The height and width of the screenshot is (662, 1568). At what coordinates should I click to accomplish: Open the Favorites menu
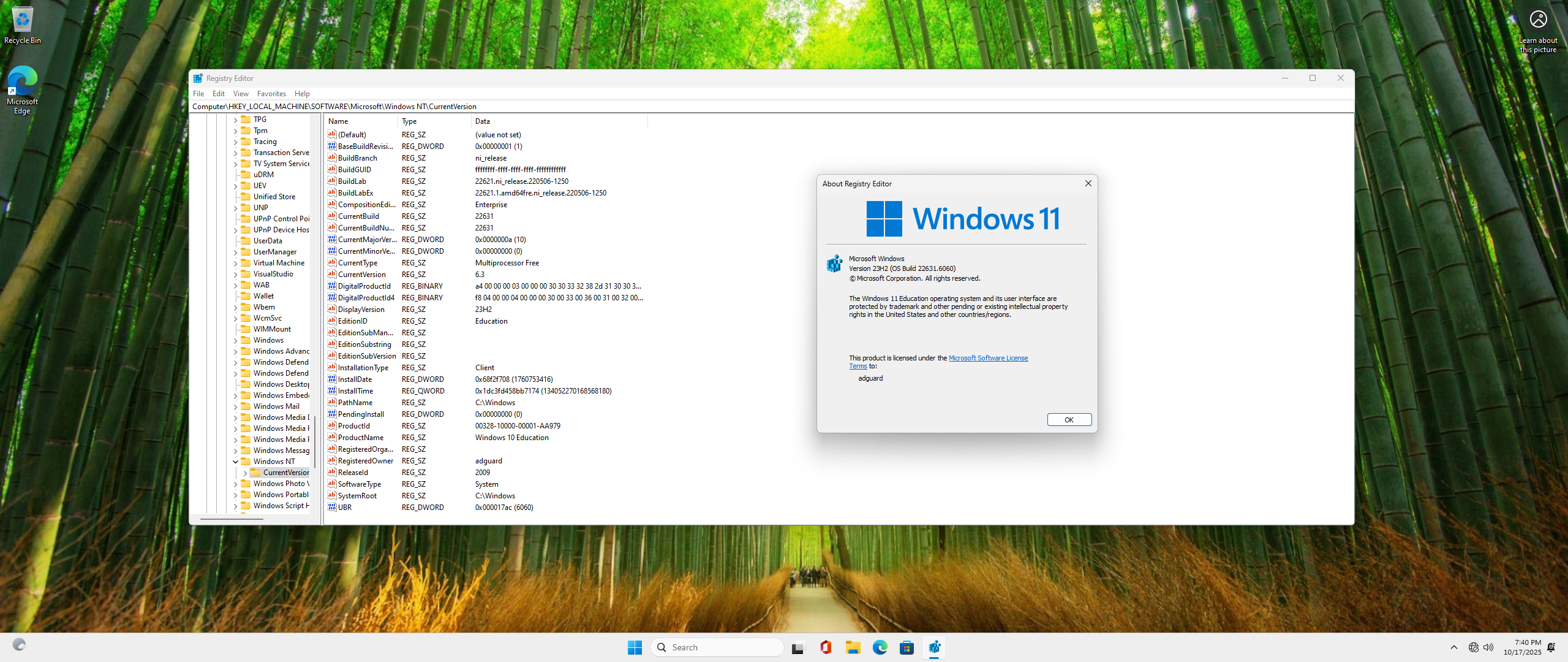click(271, 94)
